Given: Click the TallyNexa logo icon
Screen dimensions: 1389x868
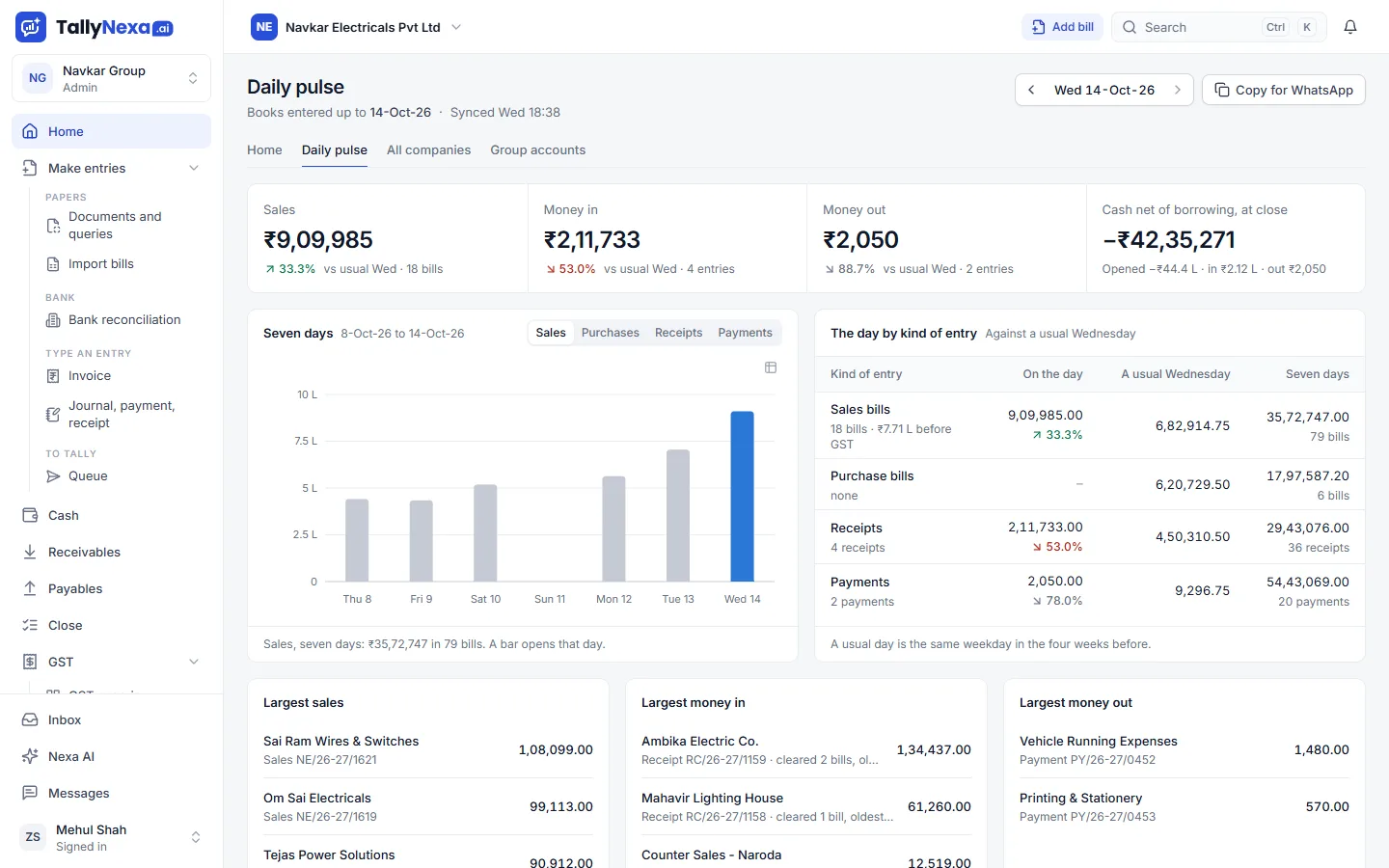Looking at the screenshot, I should [x=31, y=27].
